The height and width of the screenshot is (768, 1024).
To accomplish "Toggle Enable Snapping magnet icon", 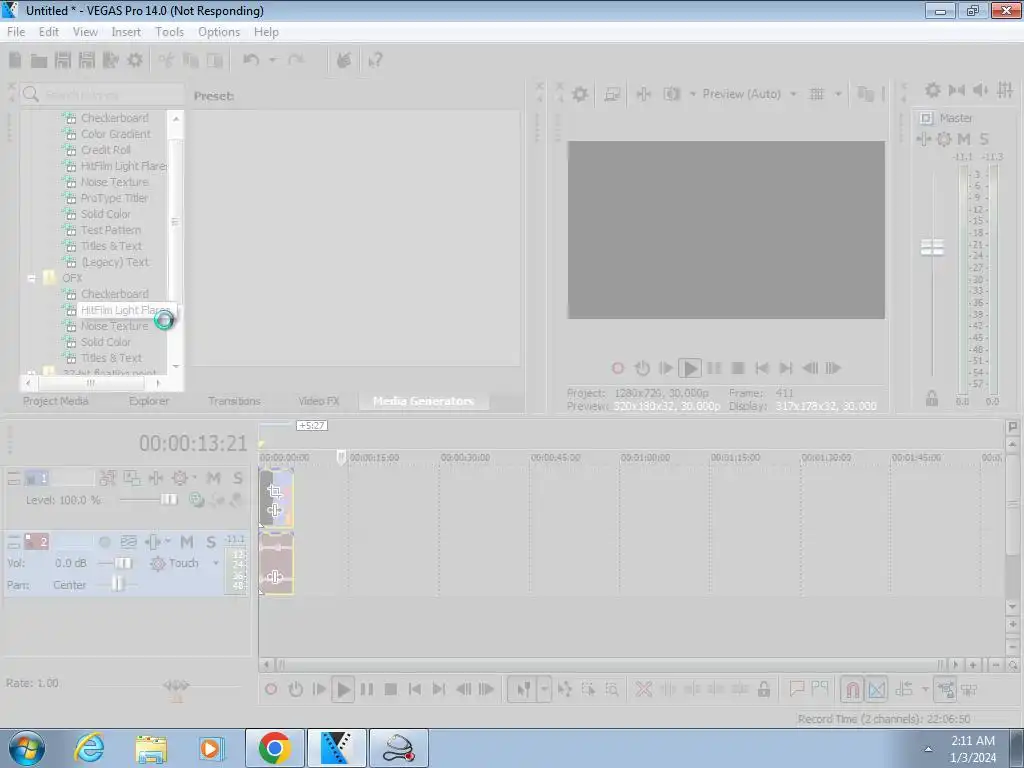I will [852, 689].
